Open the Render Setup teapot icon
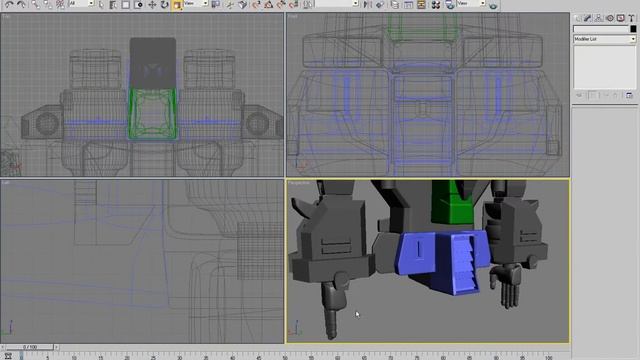640x360 pixels. [450, 4]
